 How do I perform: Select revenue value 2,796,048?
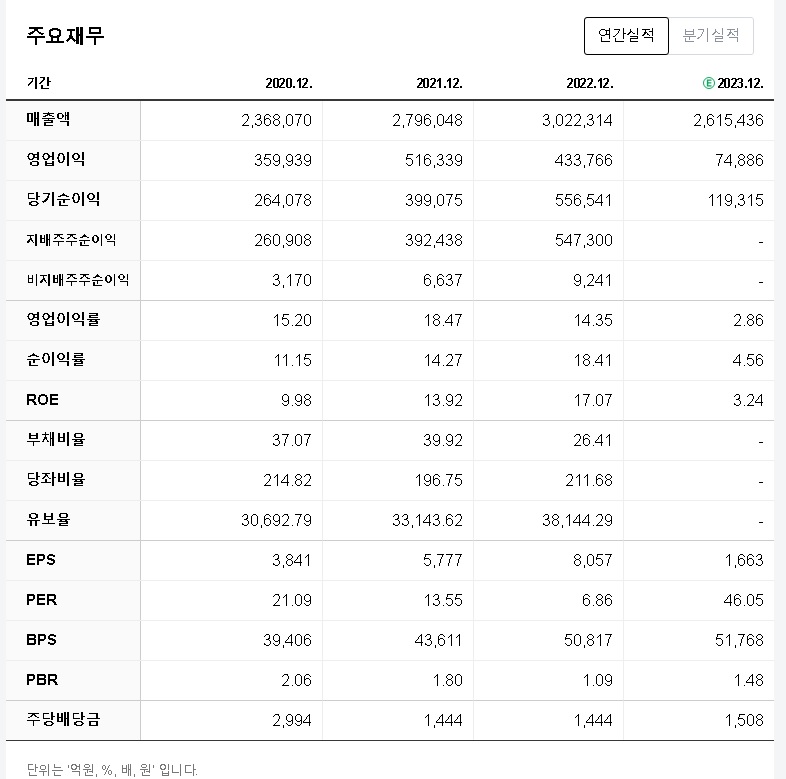(x=427, y=120)
